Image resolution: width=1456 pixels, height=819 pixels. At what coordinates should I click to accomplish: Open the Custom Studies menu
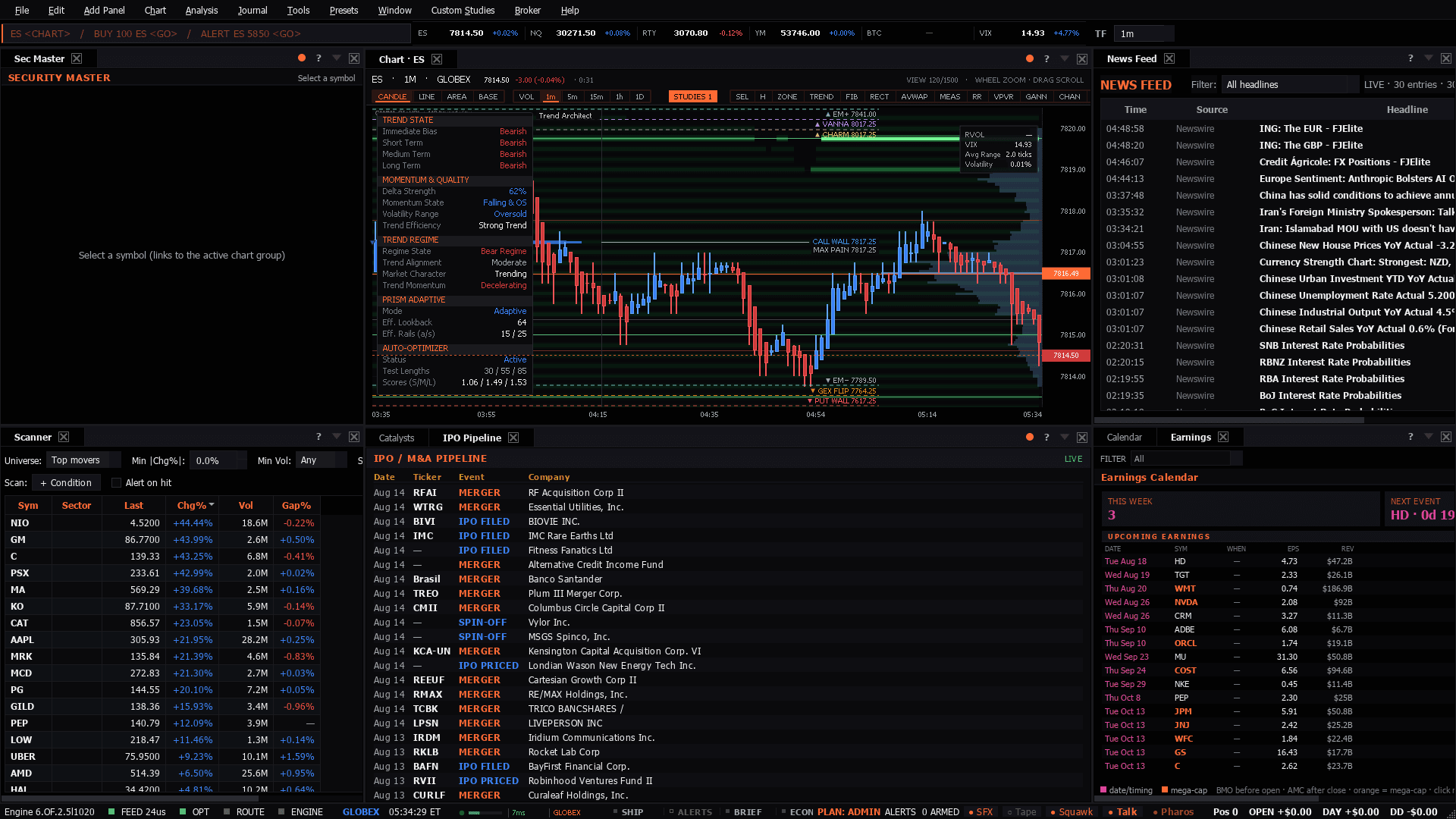pos(463,11)
